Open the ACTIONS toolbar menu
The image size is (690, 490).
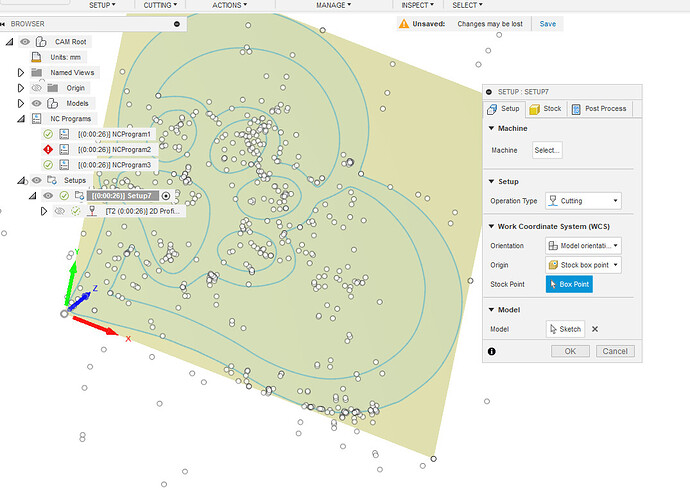[x=229, y=5]
